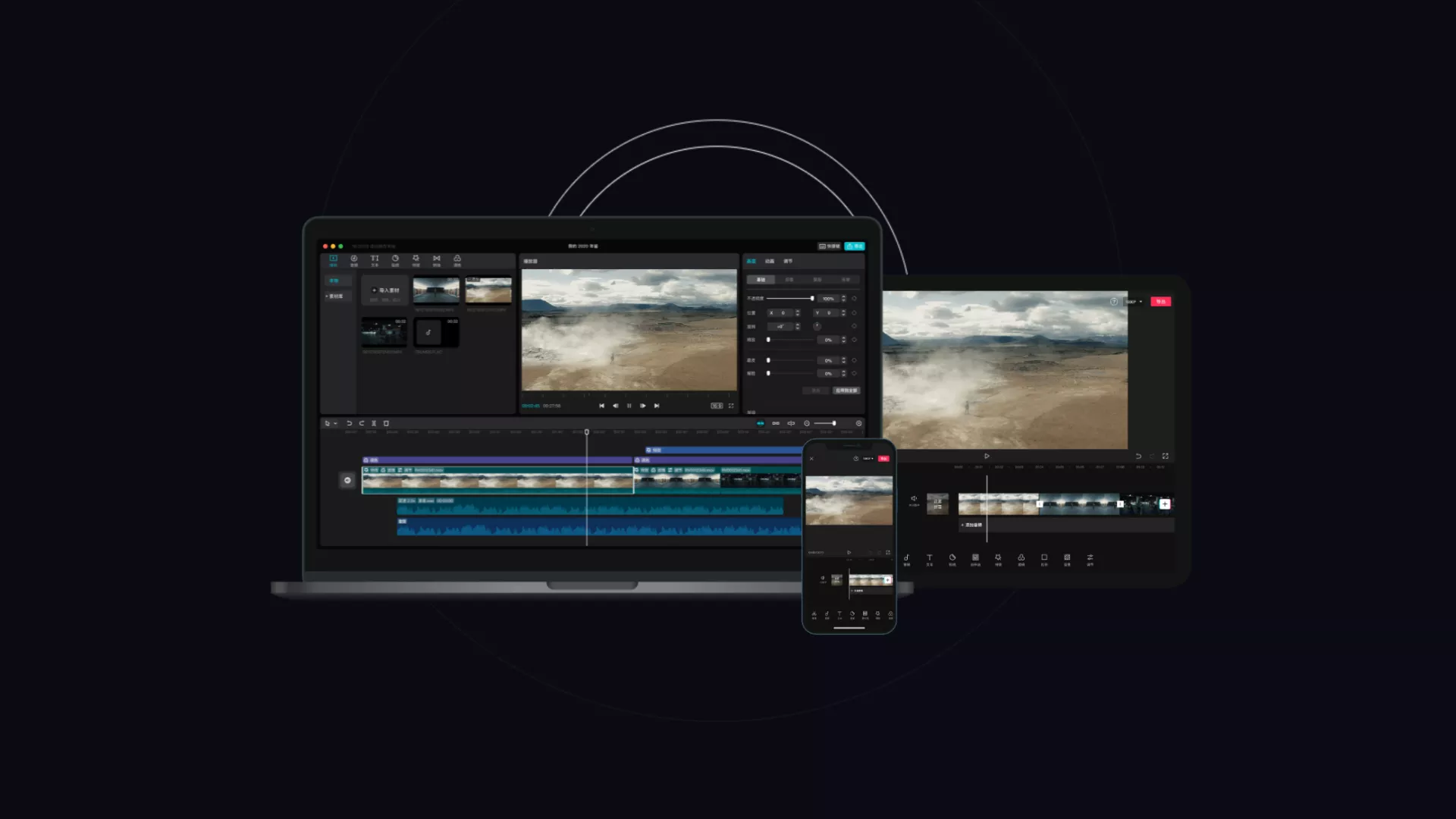This screenshot has width=1456, height=819.
Task: Tap the plus add-clip icon on tablet timeline
Action: [1164, 504]
